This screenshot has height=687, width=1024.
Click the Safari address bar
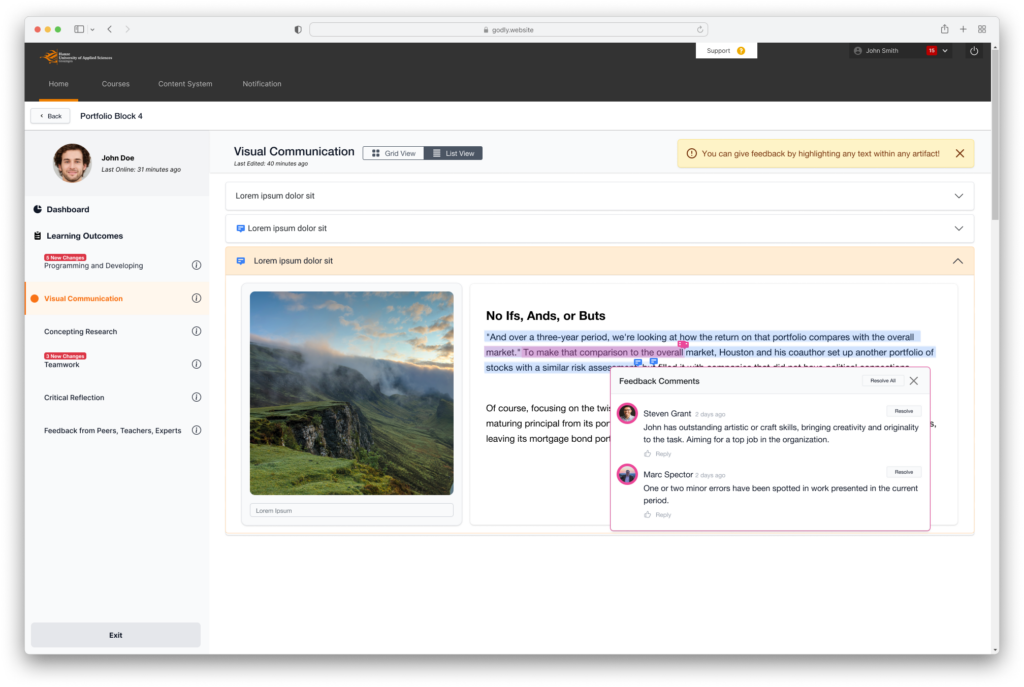pos(509,29)
